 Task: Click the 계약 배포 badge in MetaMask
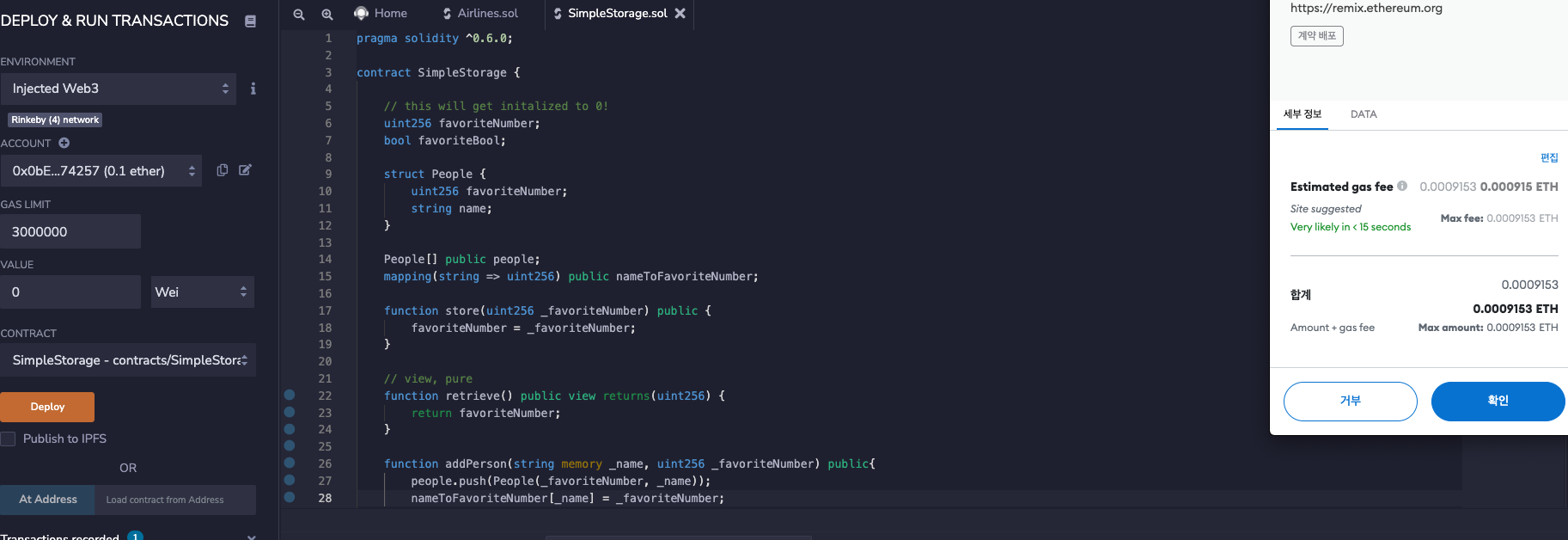1317,36
